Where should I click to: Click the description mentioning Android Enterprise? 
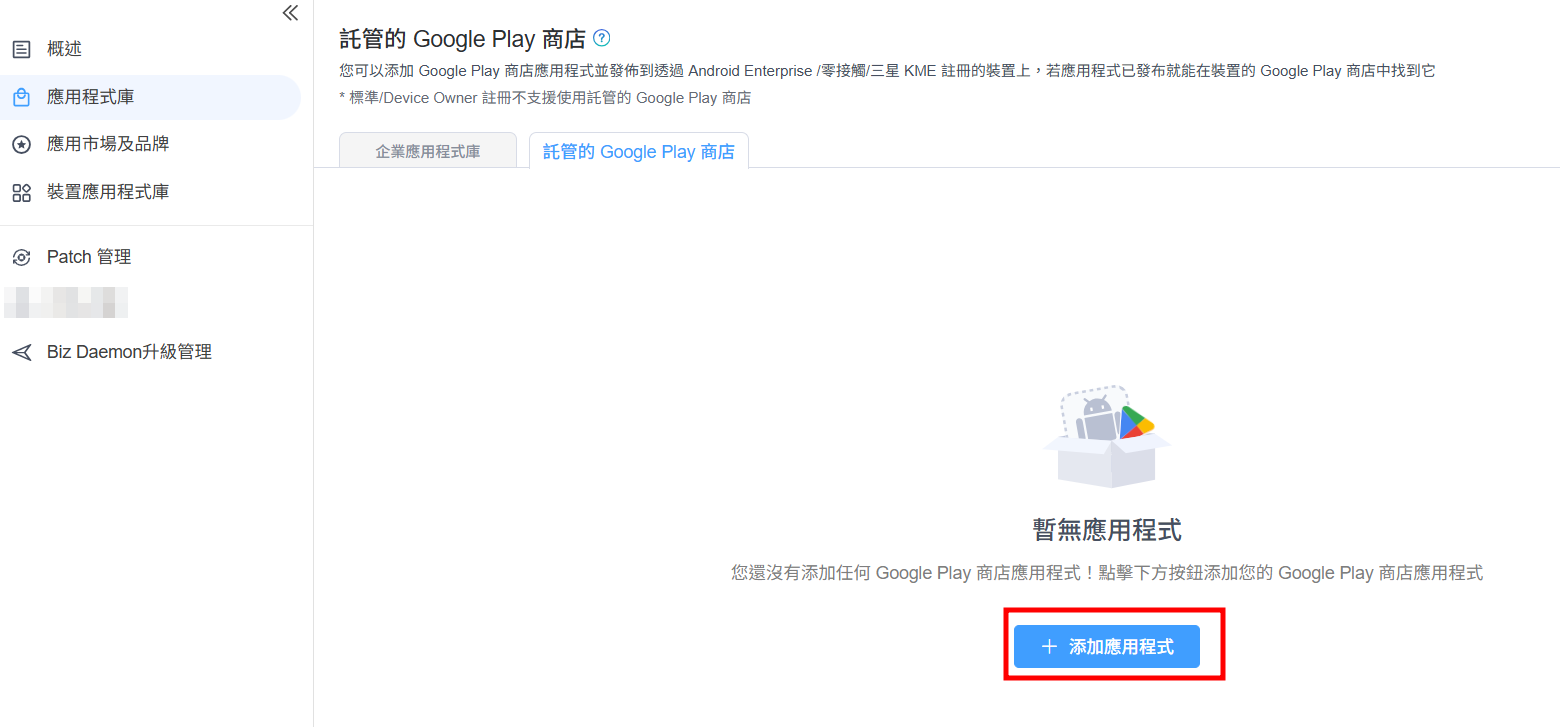887,71
